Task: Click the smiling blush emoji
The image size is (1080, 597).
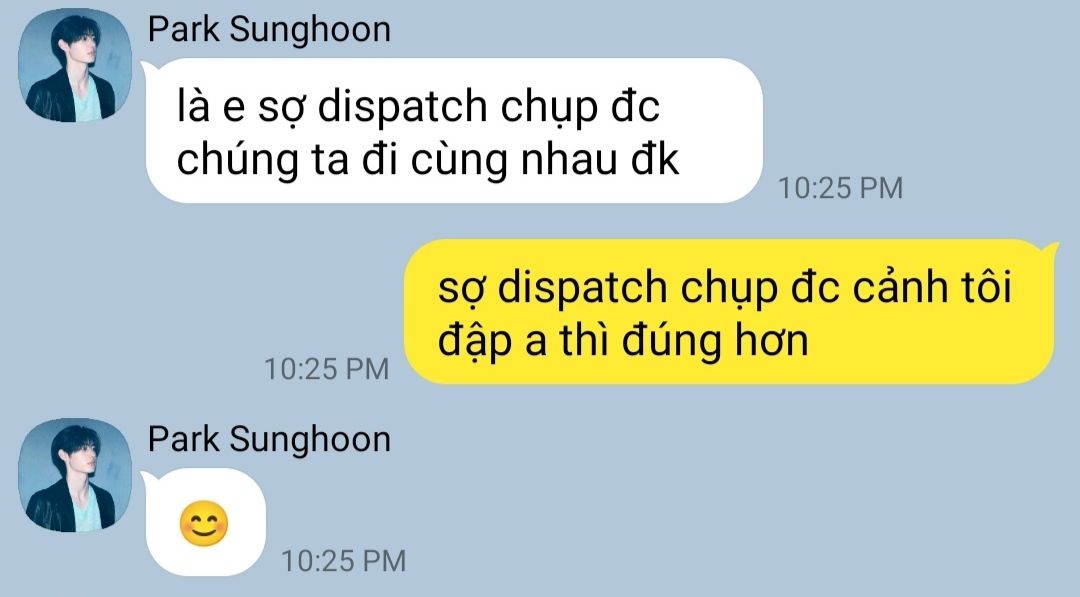Action: [x=204, y=524]
